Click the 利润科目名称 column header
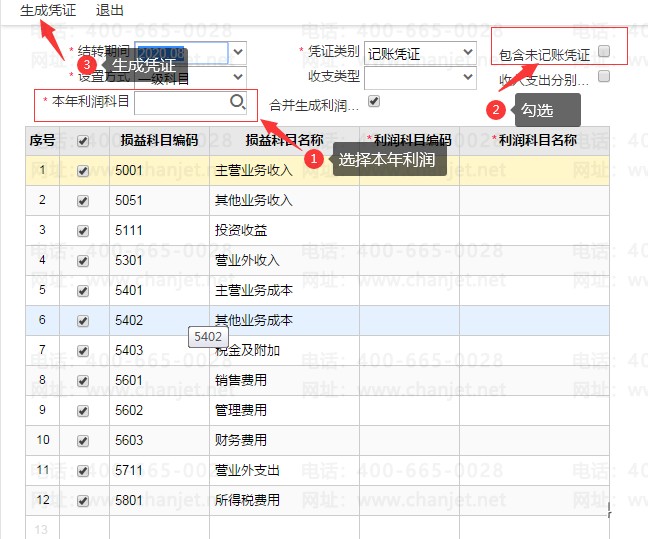The width and height of the screenshot is (648, 539). click(534, 141)
